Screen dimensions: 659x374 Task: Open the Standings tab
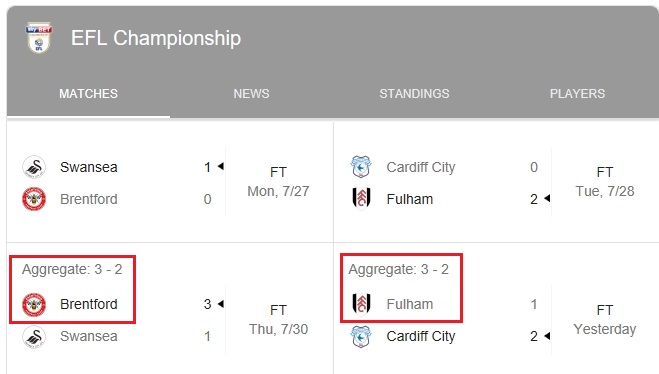(414, 94)
